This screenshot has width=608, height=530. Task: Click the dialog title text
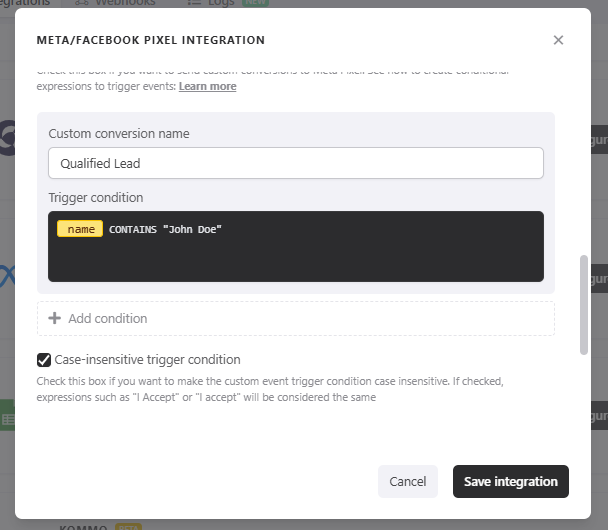[x=151, y=40]
